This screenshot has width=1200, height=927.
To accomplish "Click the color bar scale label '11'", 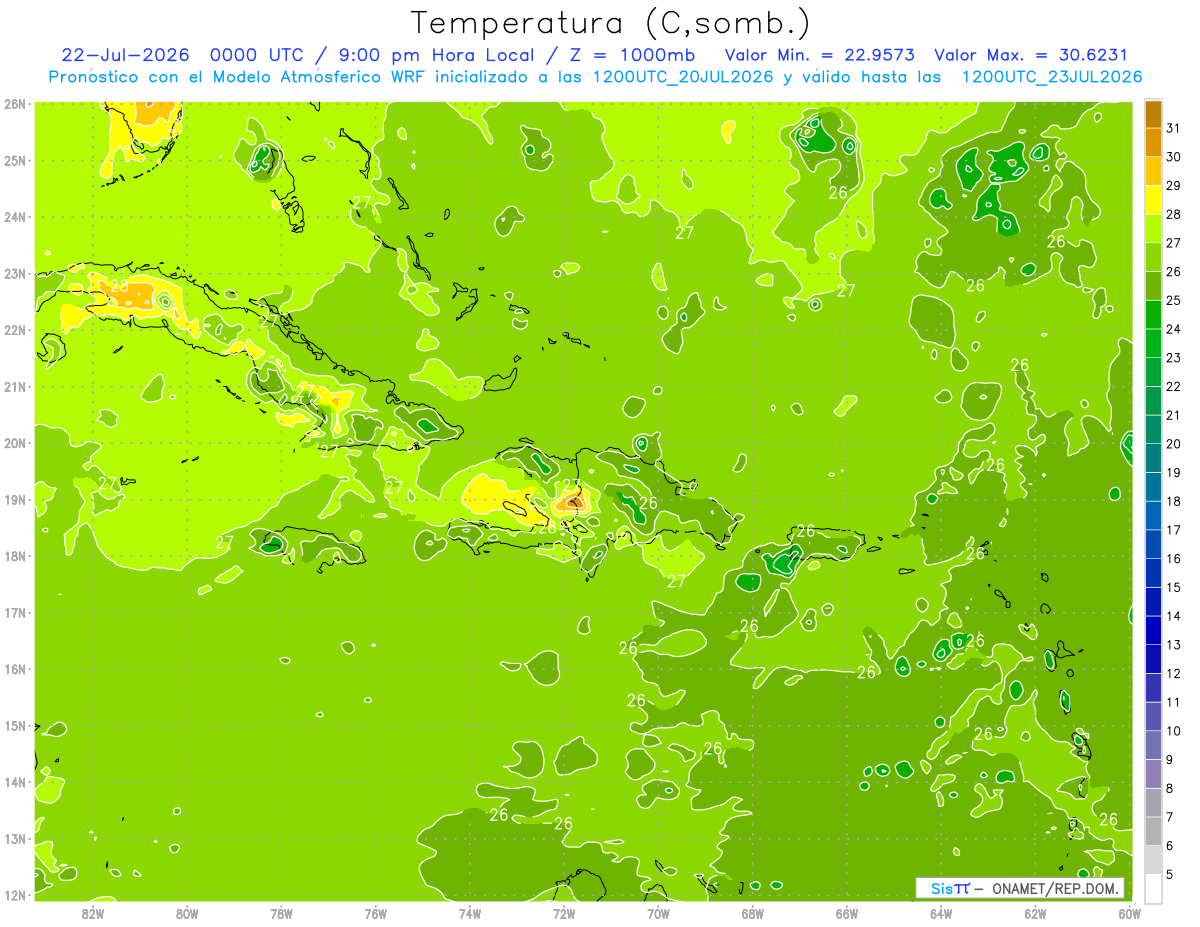I will 1174,702.
